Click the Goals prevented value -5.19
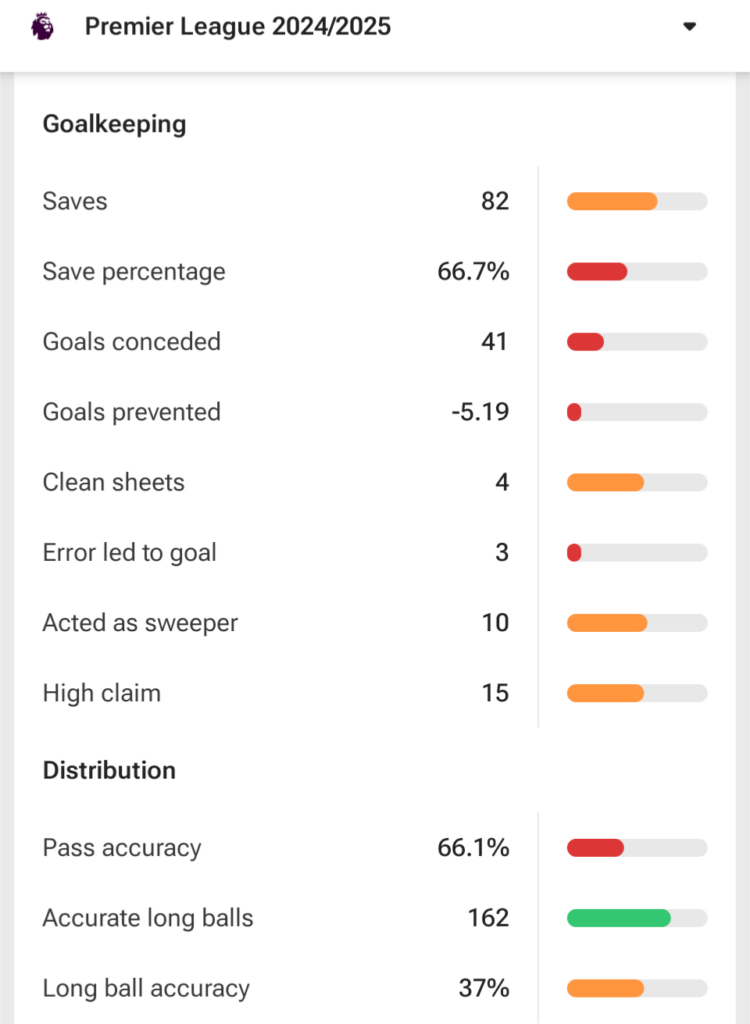 (480, 412)
